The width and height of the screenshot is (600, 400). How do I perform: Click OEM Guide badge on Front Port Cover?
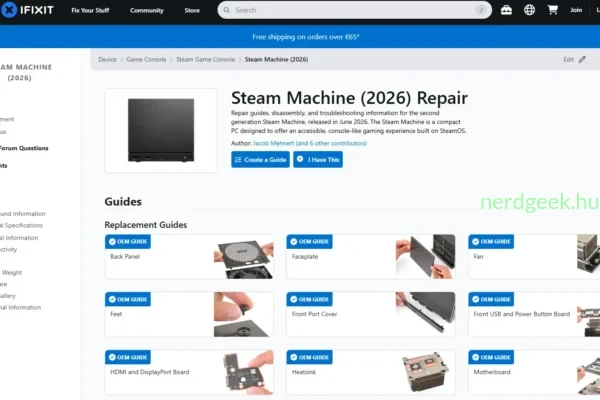[x=310, y=299]
